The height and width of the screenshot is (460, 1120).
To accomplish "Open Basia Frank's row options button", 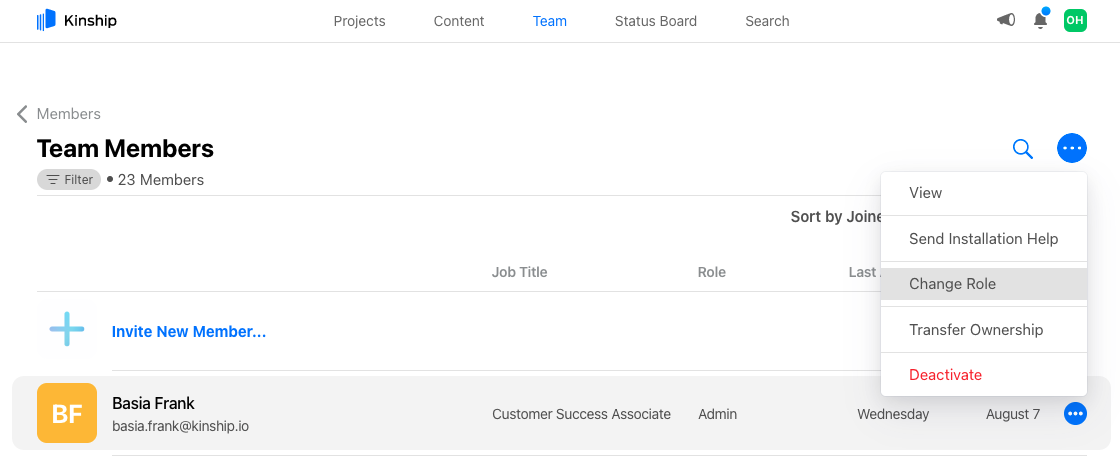I will [x=1076, y=413].
